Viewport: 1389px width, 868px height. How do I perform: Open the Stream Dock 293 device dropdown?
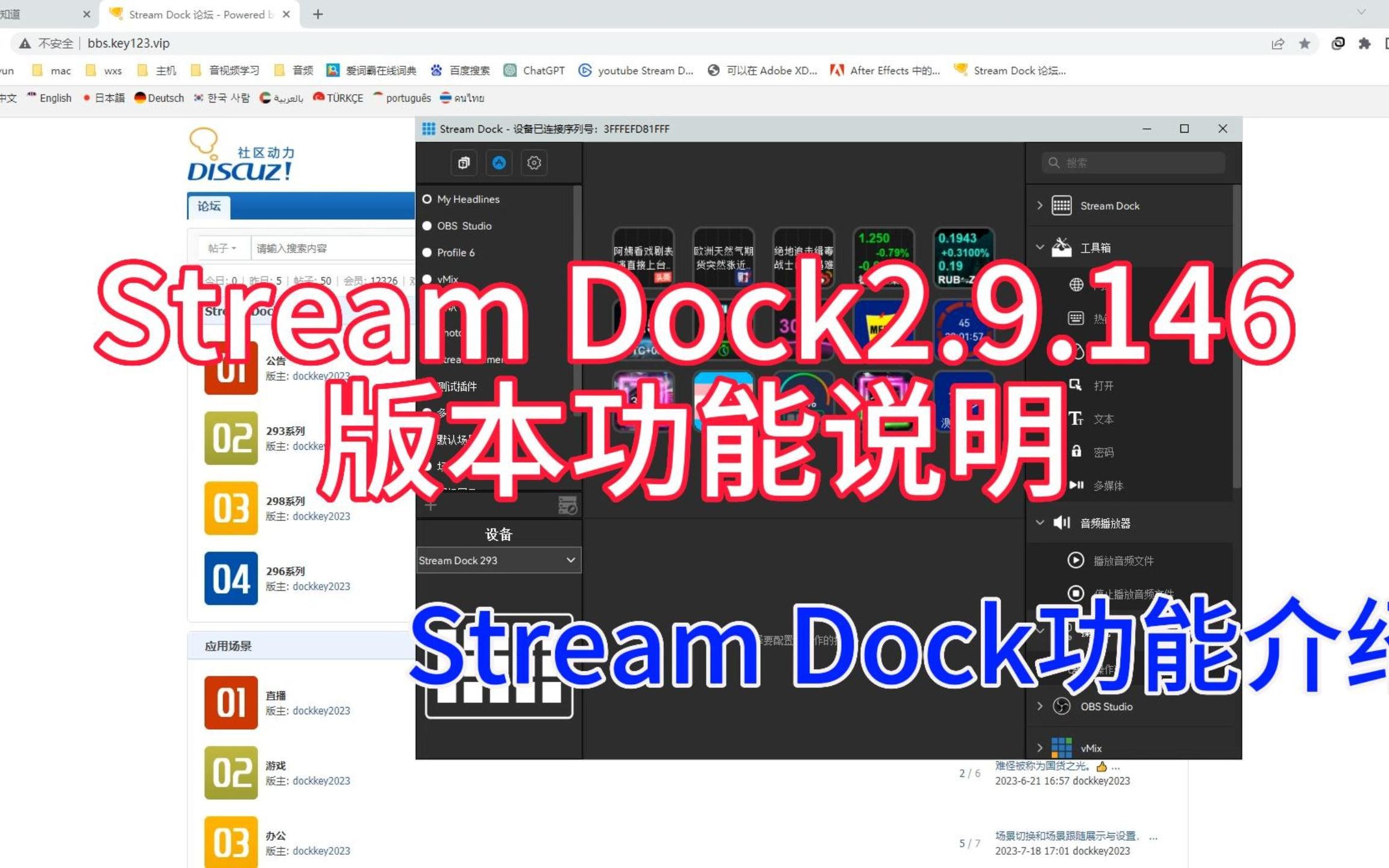[x=499, y=560]
